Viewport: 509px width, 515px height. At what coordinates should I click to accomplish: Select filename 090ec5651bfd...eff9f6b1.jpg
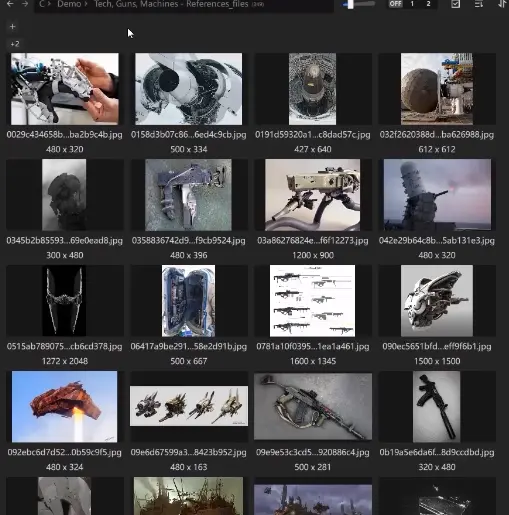[x=437, y=347]
